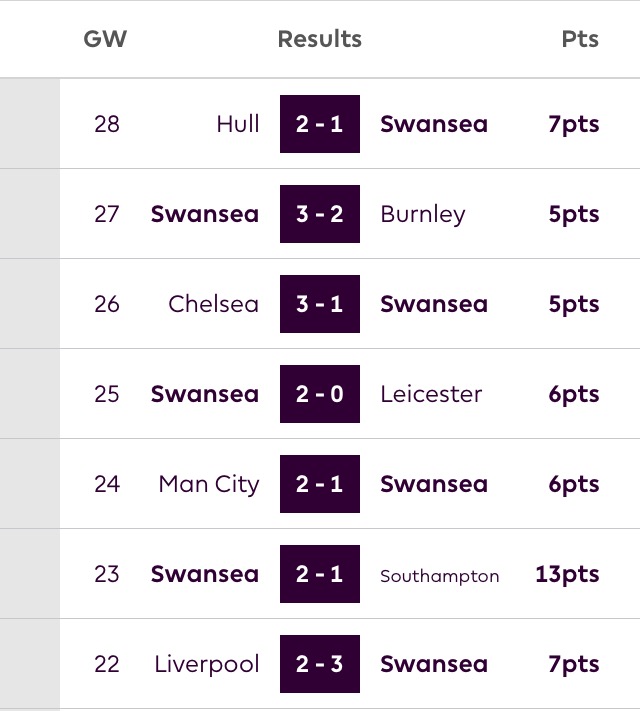Open the Swansea 2-1 Southampton score box
The height and width of the screenshot is (711, 640).
click(320, 574)
